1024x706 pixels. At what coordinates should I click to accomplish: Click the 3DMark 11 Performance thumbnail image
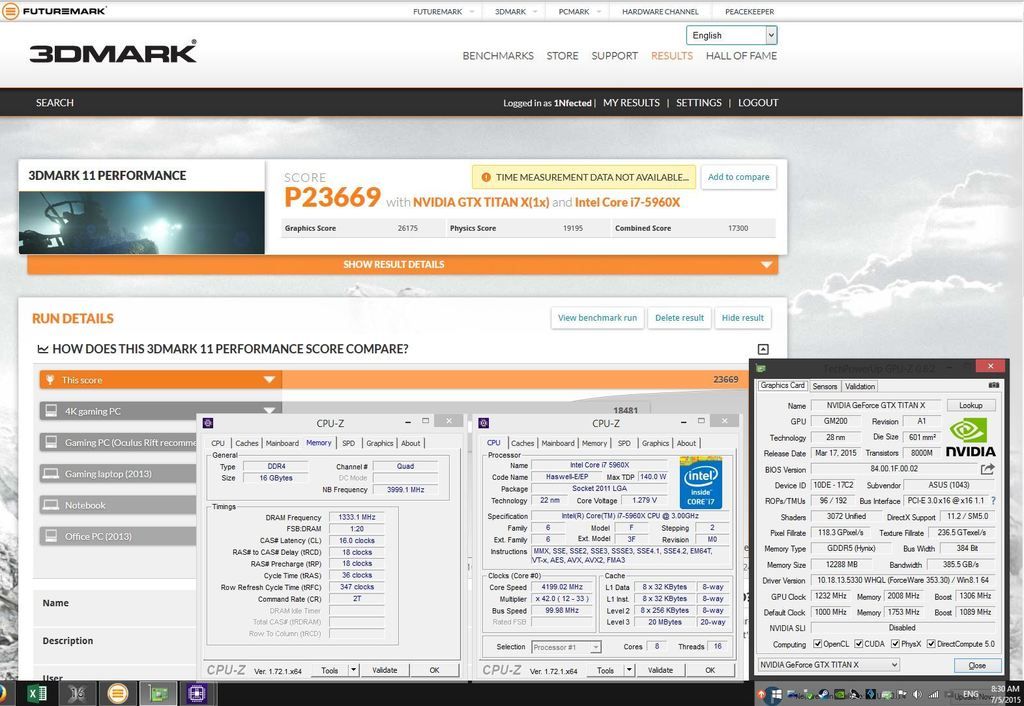pyautogui.click(x=142, y=223)
